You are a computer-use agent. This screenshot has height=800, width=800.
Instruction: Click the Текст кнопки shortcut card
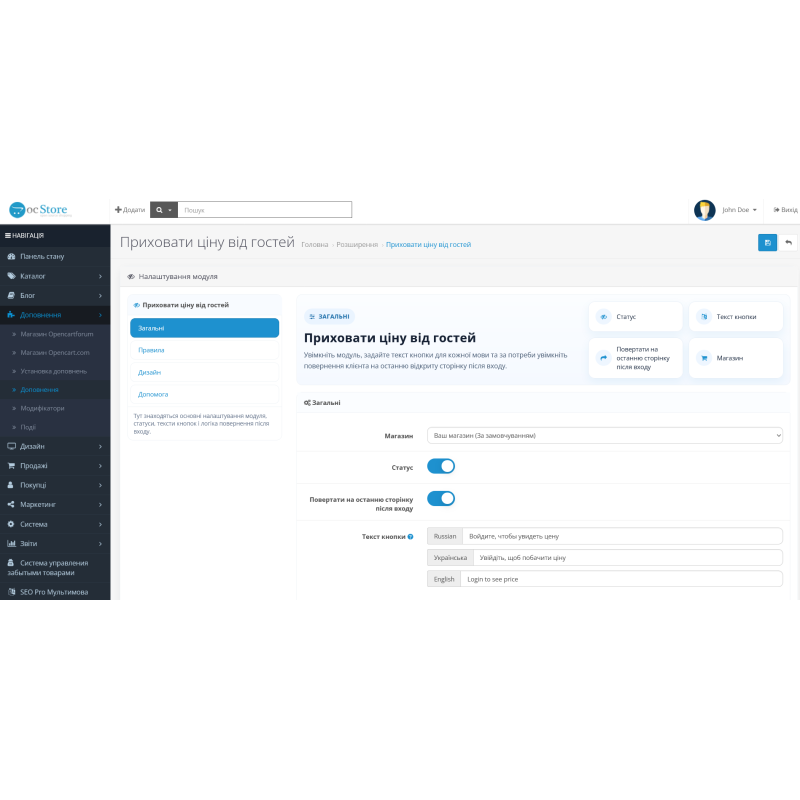click(x=736, y=317)
